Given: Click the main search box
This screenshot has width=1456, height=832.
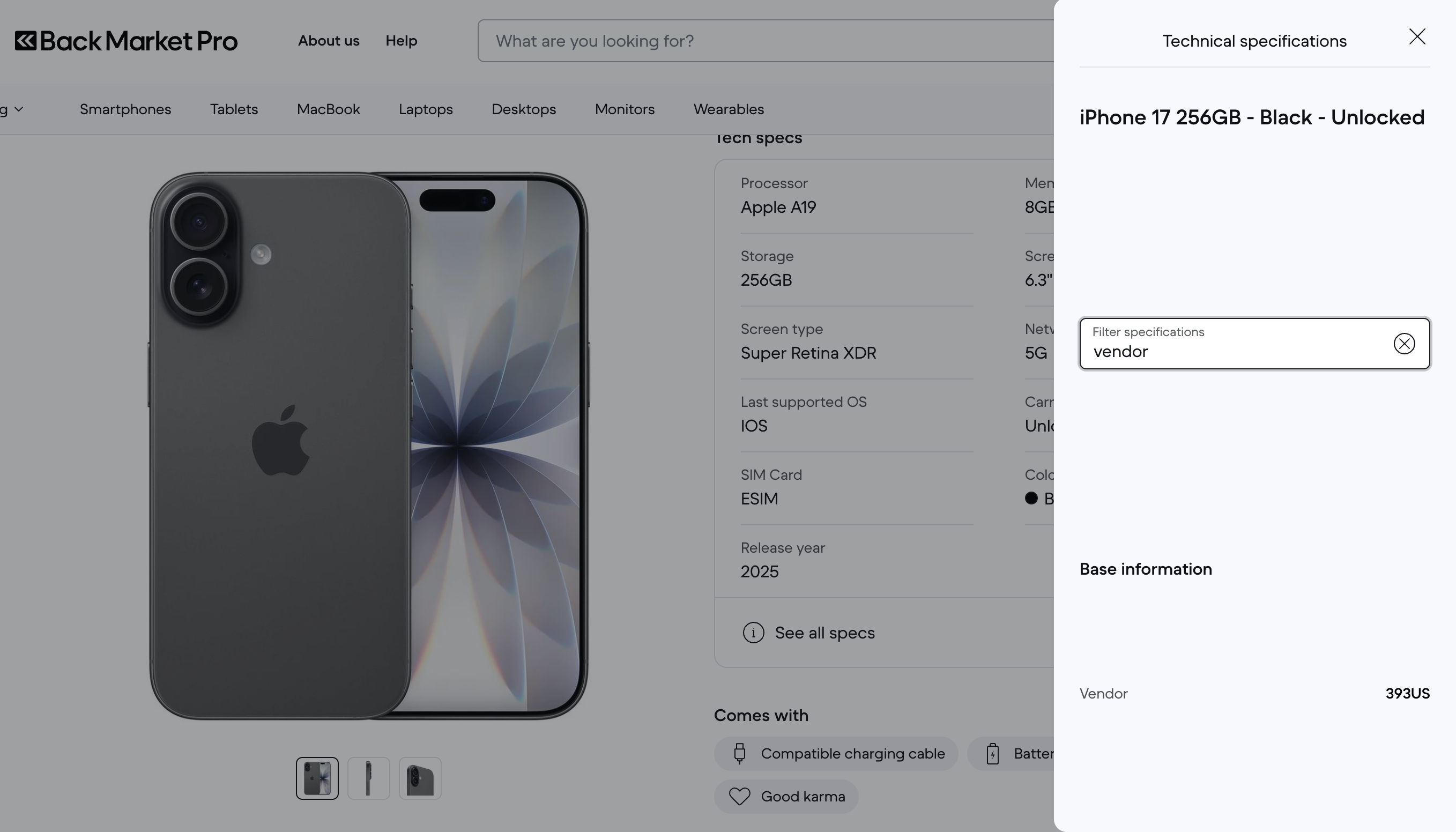Looking at the screenshot, I should pos(766,41).
